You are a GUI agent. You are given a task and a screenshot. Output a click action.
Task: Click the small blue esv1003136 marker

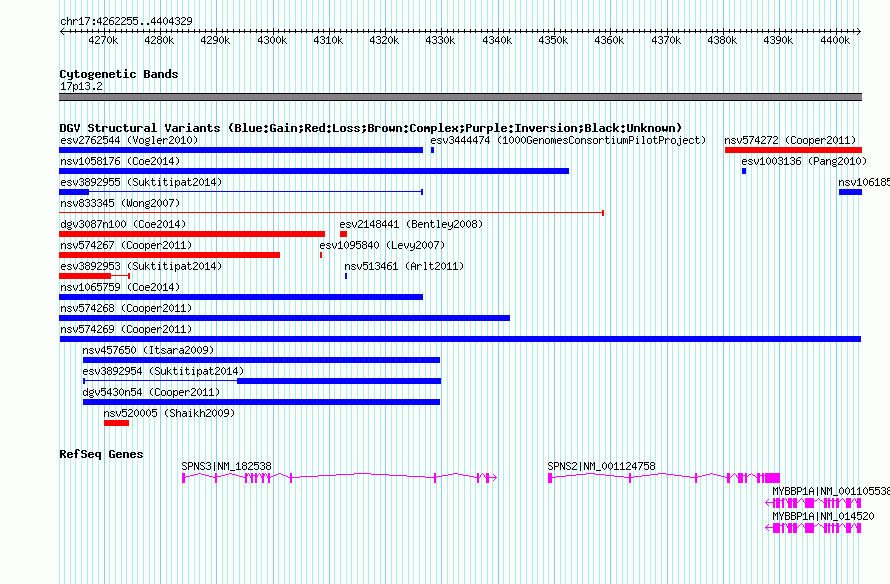click(x=744, y=171)
